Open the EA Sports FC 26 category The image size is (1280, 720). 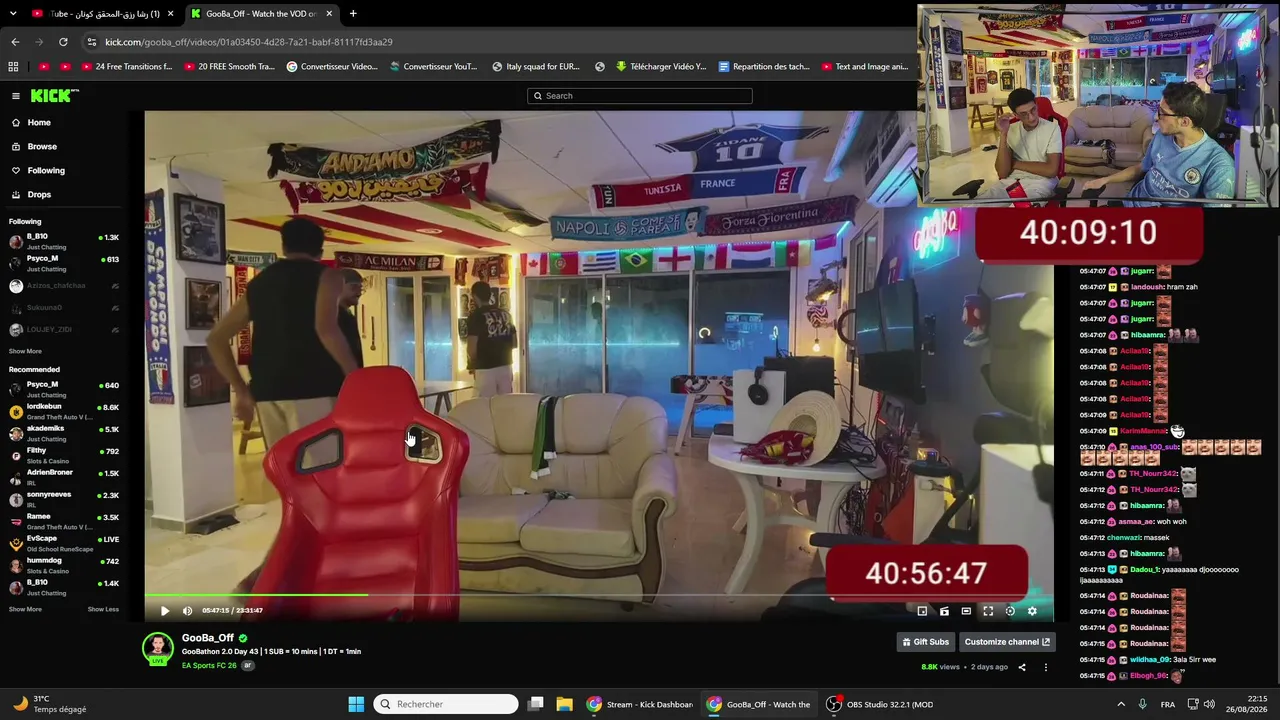tap(209, 665)
